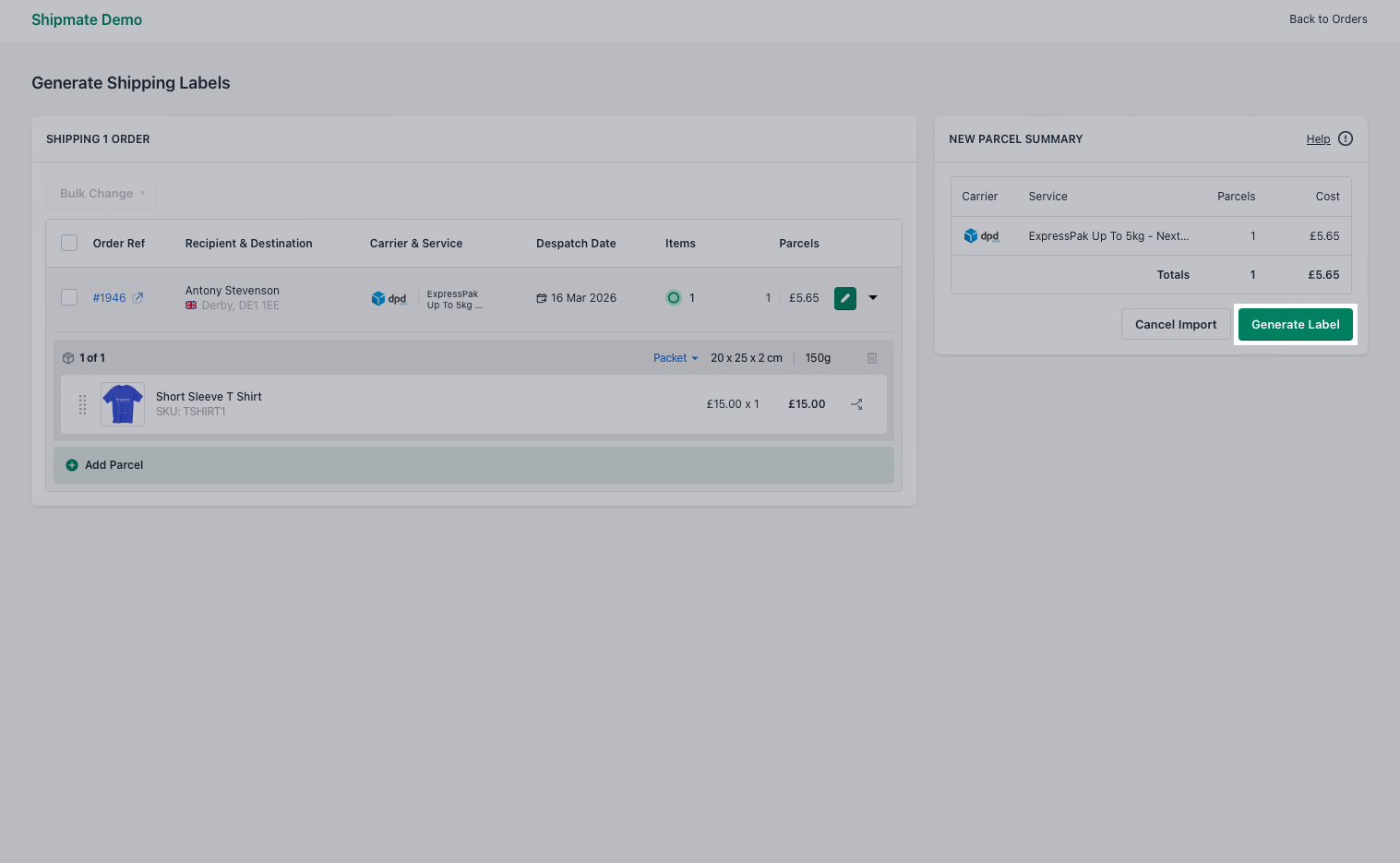Open the Bulk Change dropdown
The height and width of the screenshot is (863, 1400).
[101, 193]
